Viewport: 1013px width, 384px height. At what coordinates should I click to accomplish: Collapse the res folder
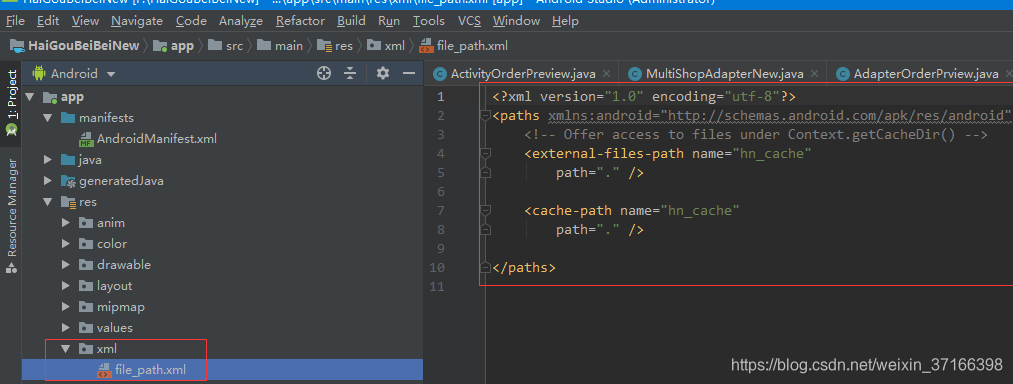47,202
